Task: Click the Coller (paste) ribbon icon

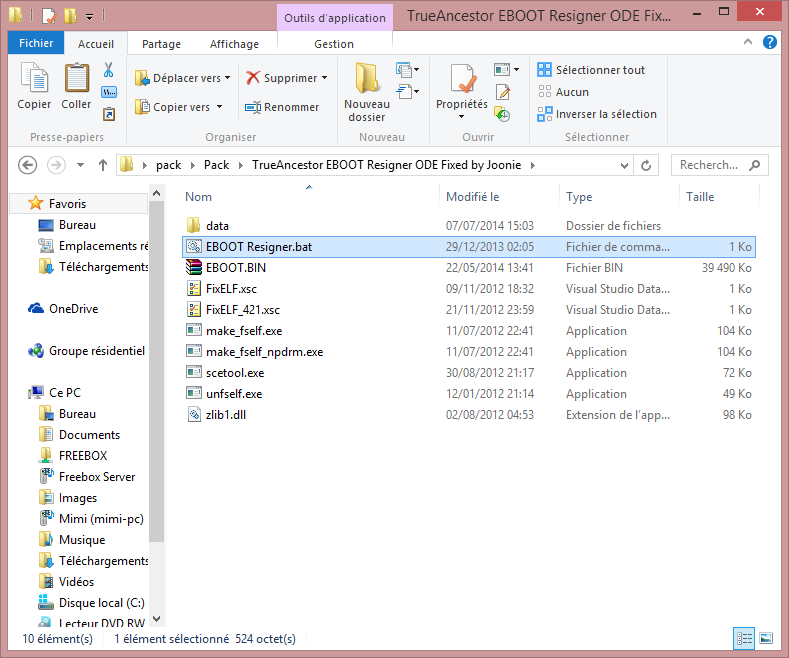Action: point(76,78)
